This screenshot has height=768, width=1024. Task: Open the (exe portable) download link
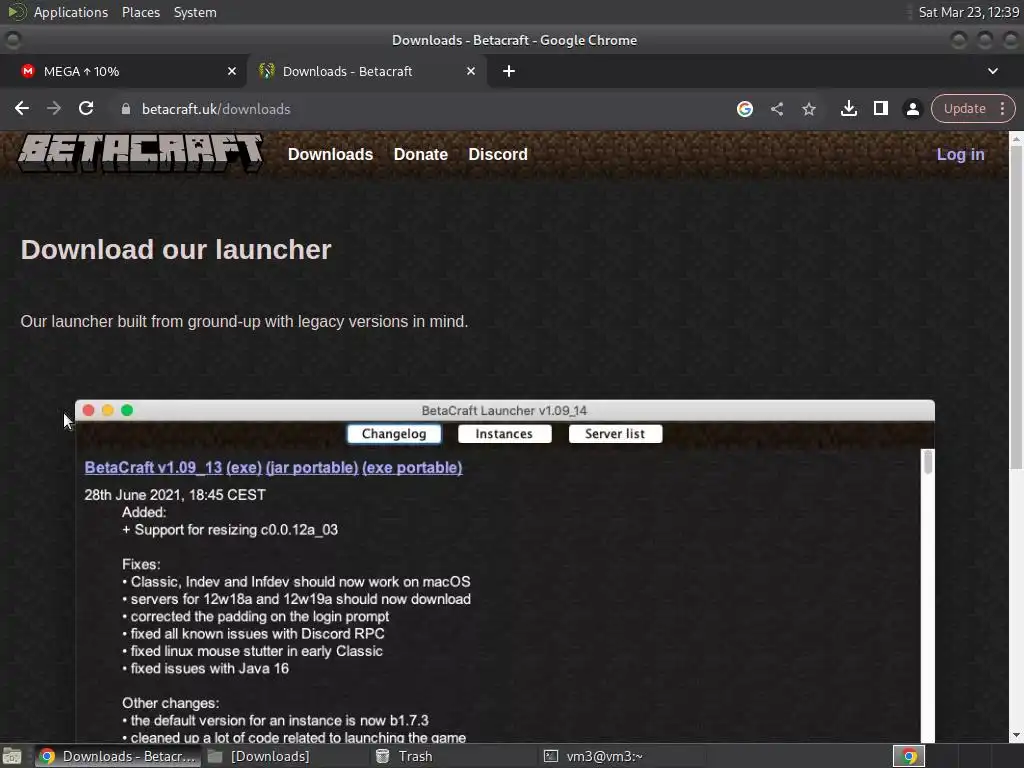point(412,468)
